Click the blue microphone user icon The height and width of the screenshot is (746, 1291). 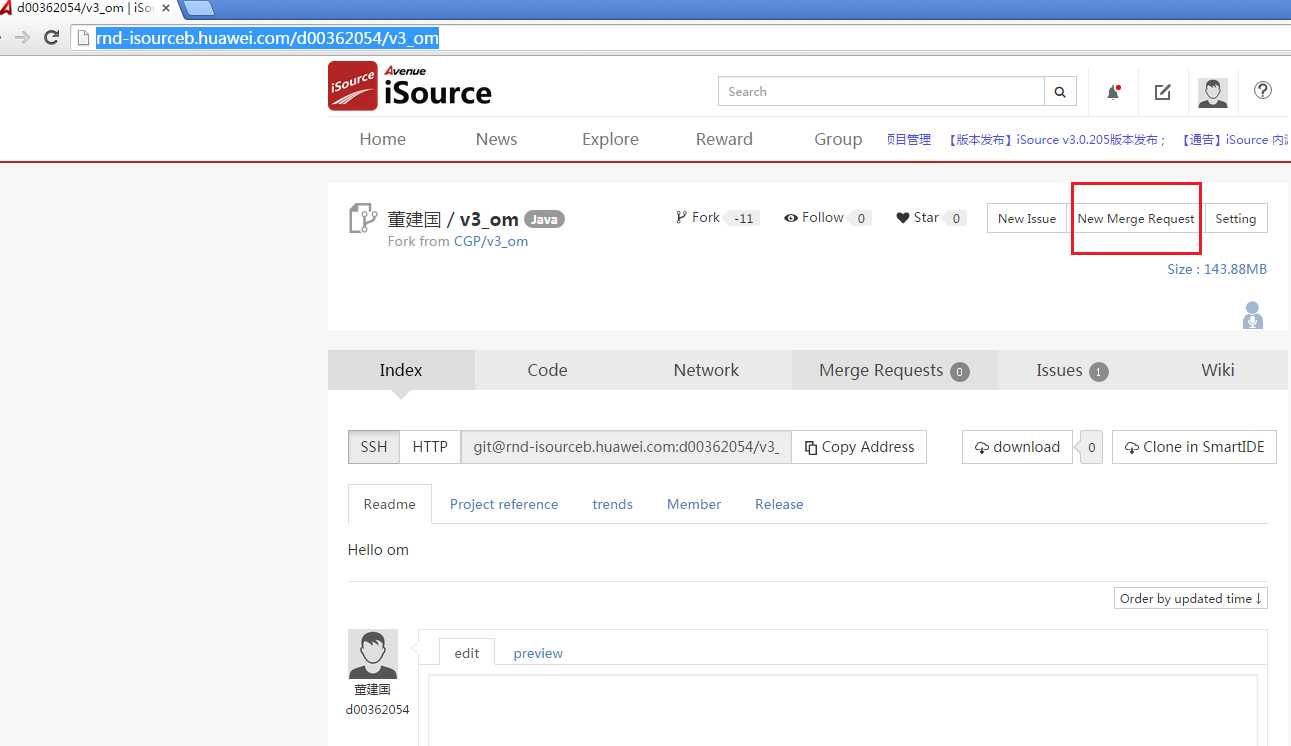1252,315
